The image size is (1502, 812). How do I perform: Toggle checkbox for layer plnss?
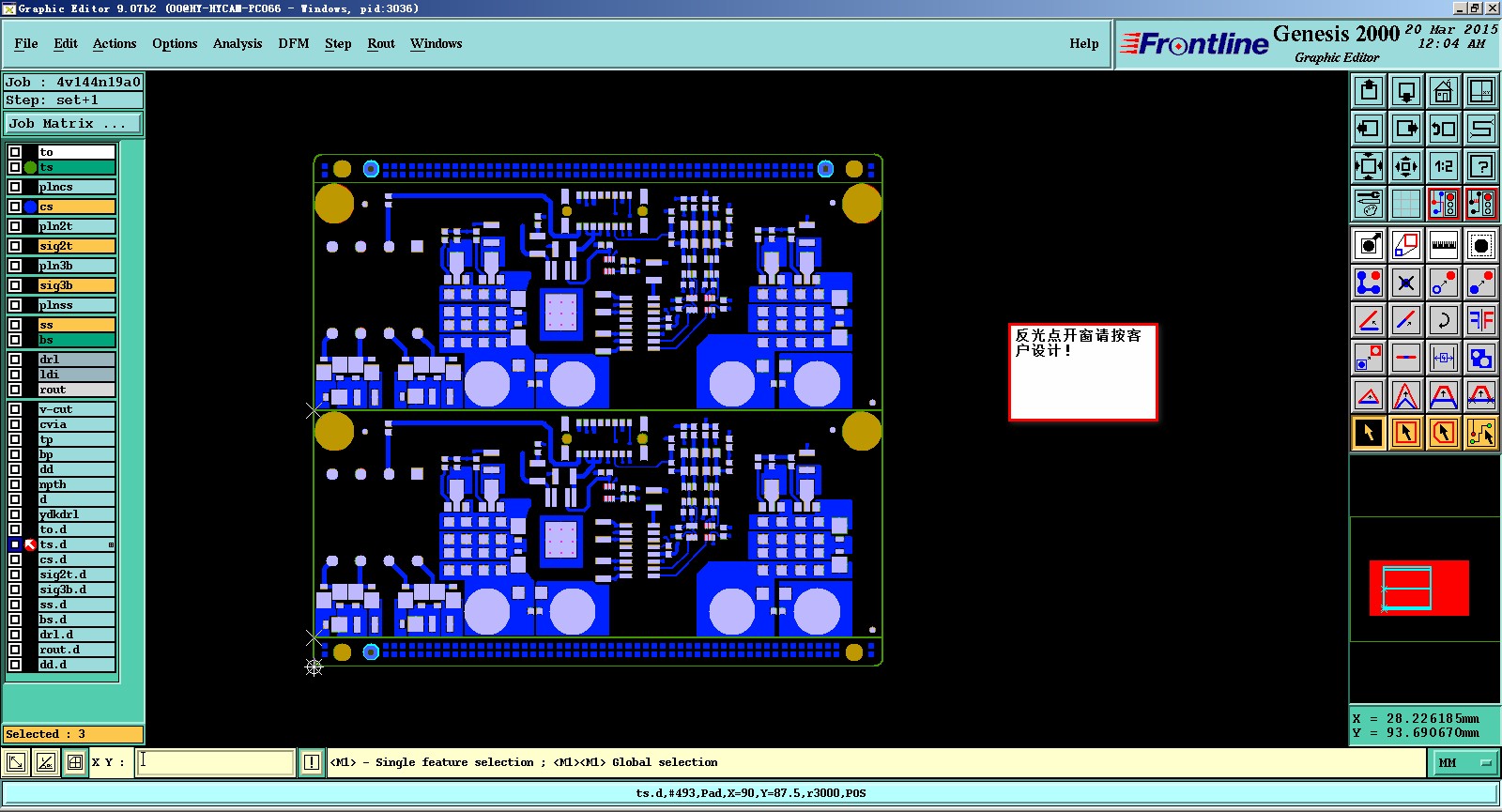15,305
